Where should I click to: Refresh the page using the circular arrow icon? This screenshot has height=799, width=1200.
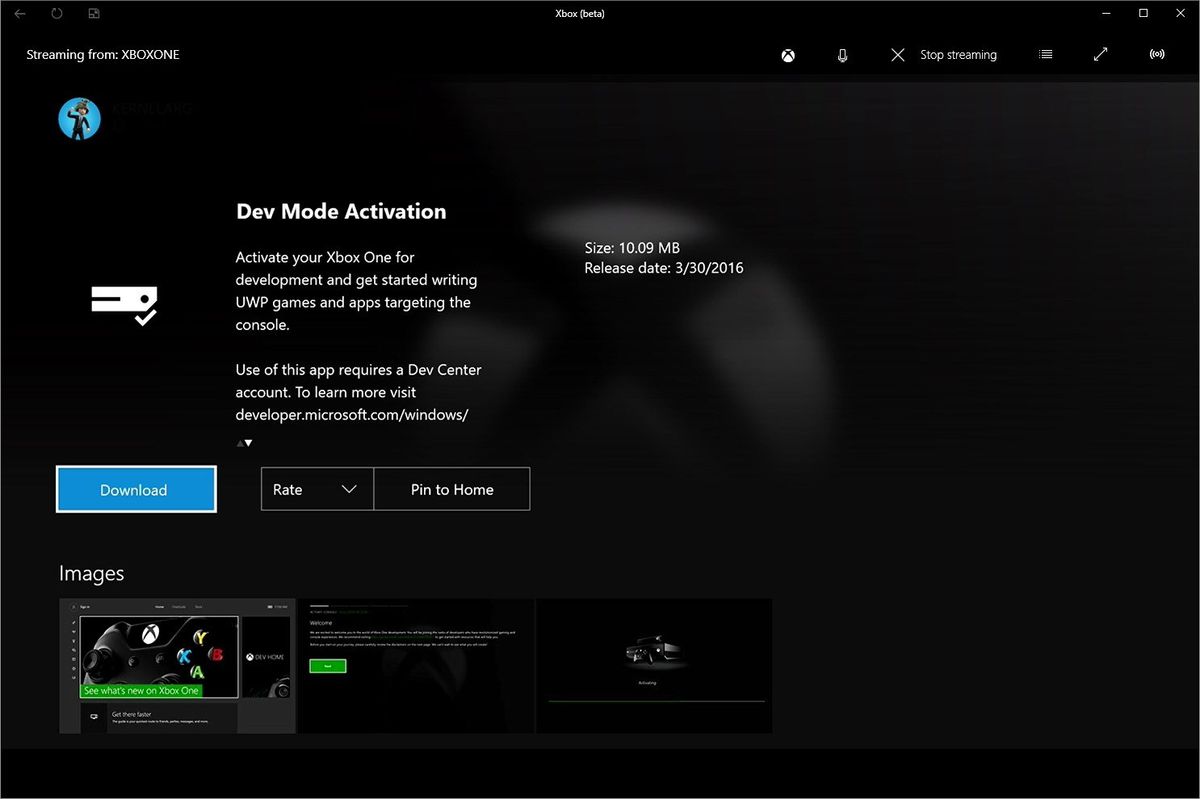click(x=57, y=13)
